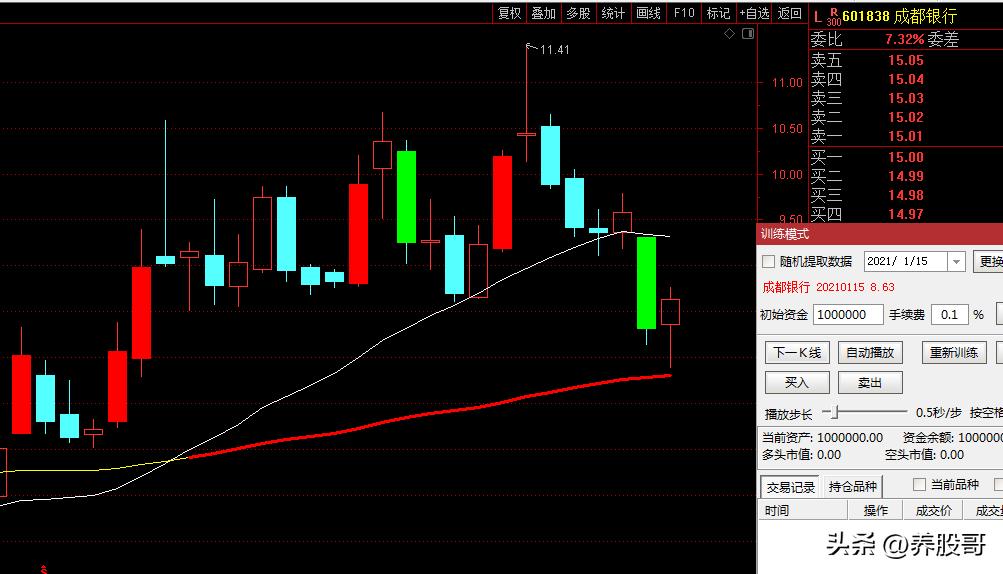The image size is (1003, 574).
Task: Click the 买入 buy button
Action: coord(796,382)
